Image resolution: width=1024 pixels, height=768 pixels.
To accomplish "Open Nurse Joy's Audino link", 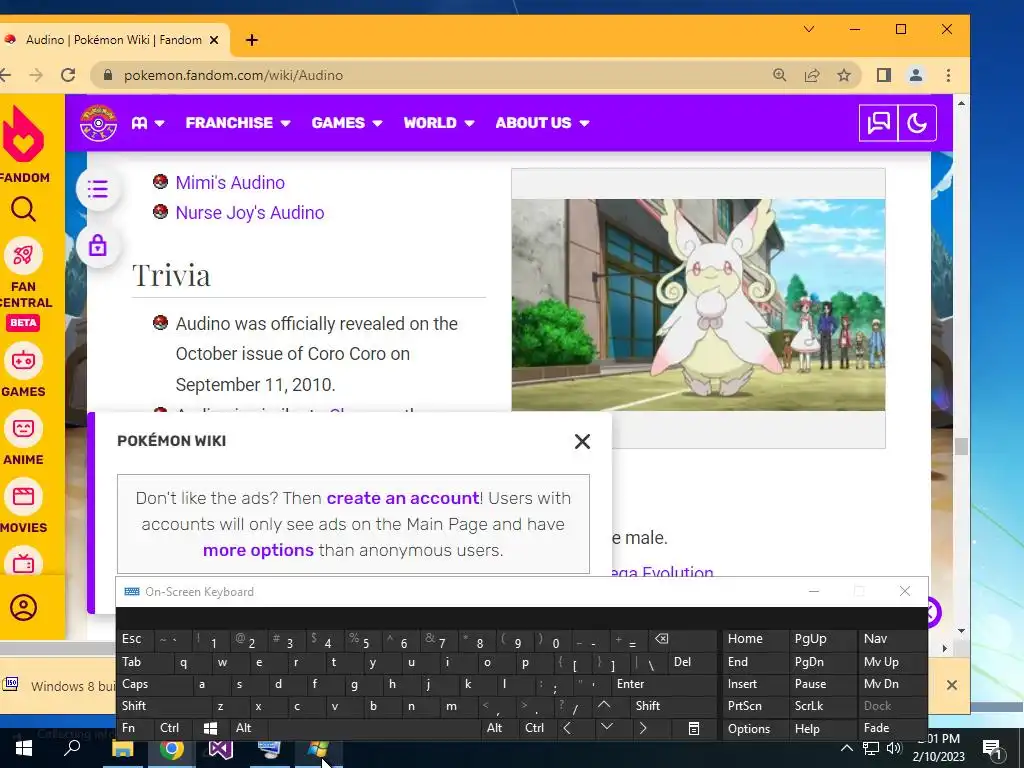I will [x=249, y=212].
